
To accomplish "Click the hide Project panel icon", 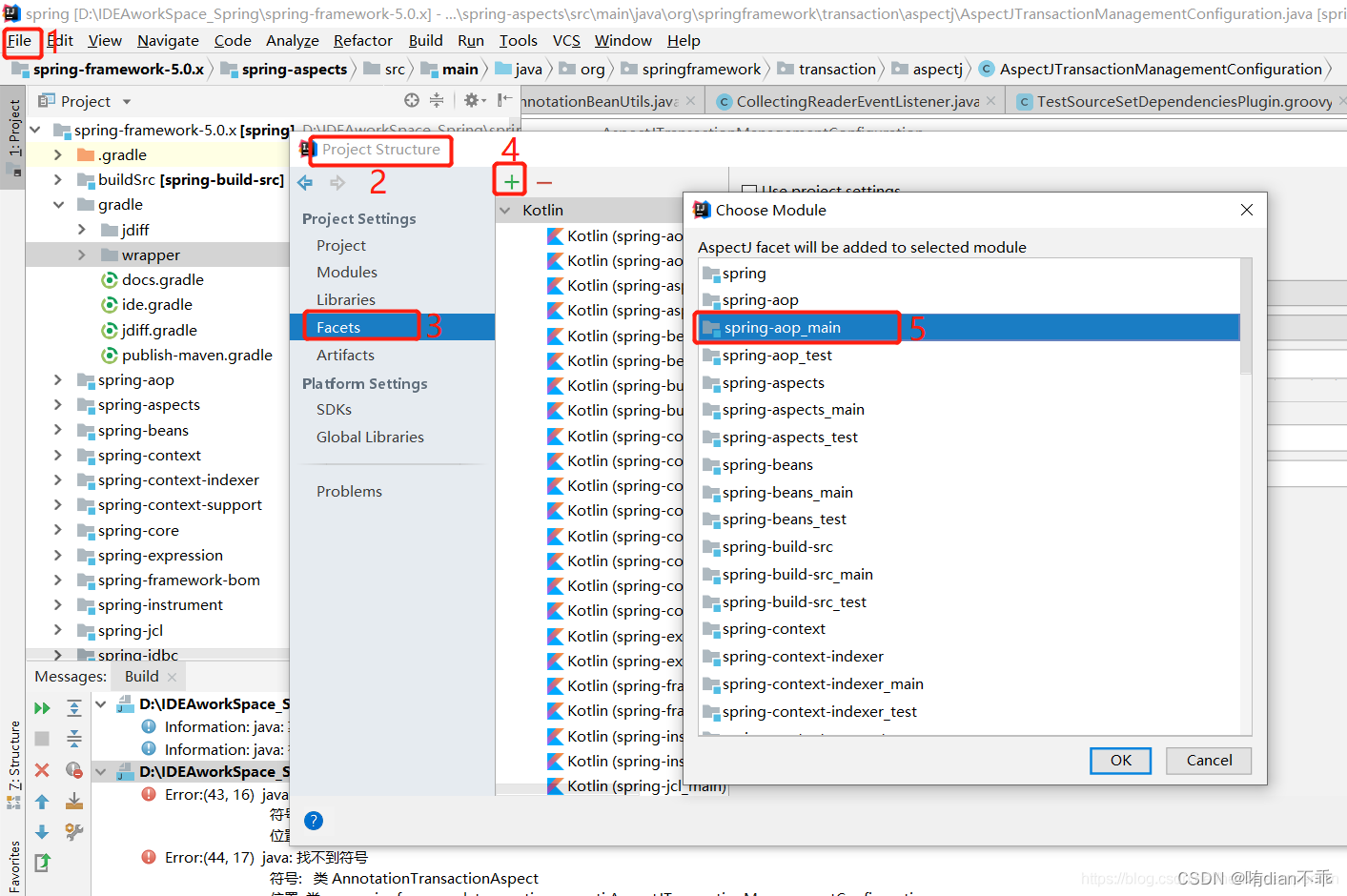I will point(504,100).
